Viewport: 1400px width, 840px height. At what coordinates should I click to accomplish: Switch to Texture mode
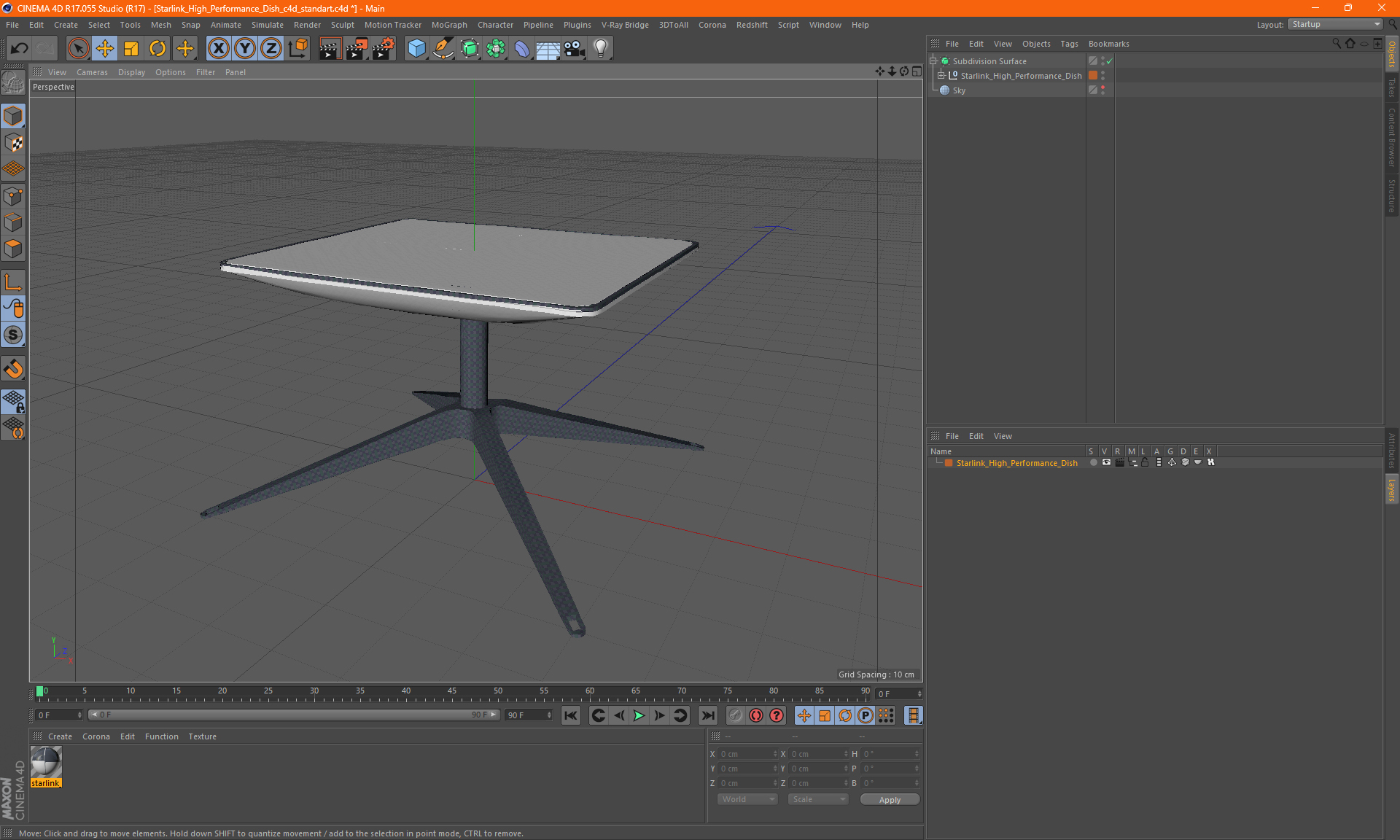pyautogui.click(x=13, y=143)
